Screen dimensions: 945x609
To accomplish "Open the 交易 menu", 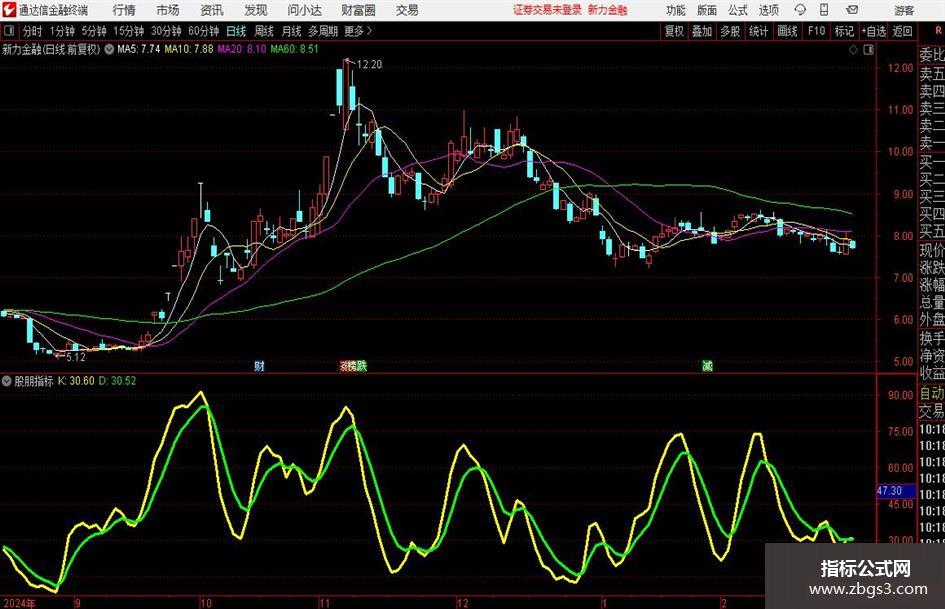I will coord(407,10).
